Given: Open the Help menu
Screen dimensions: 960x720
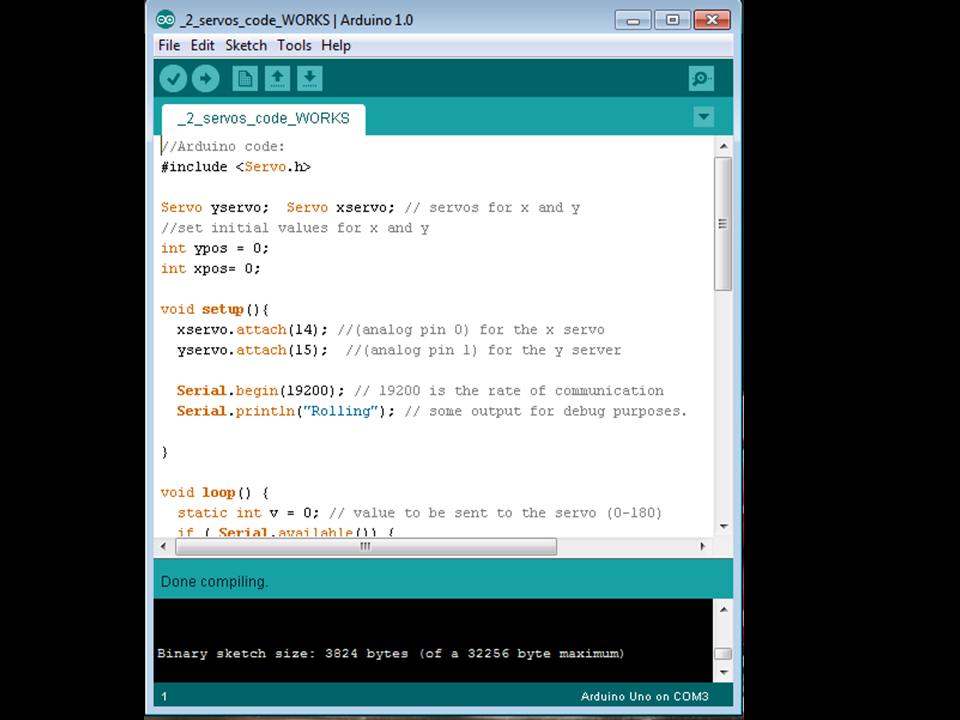Looking at the screenshot, I should (336, 45).
